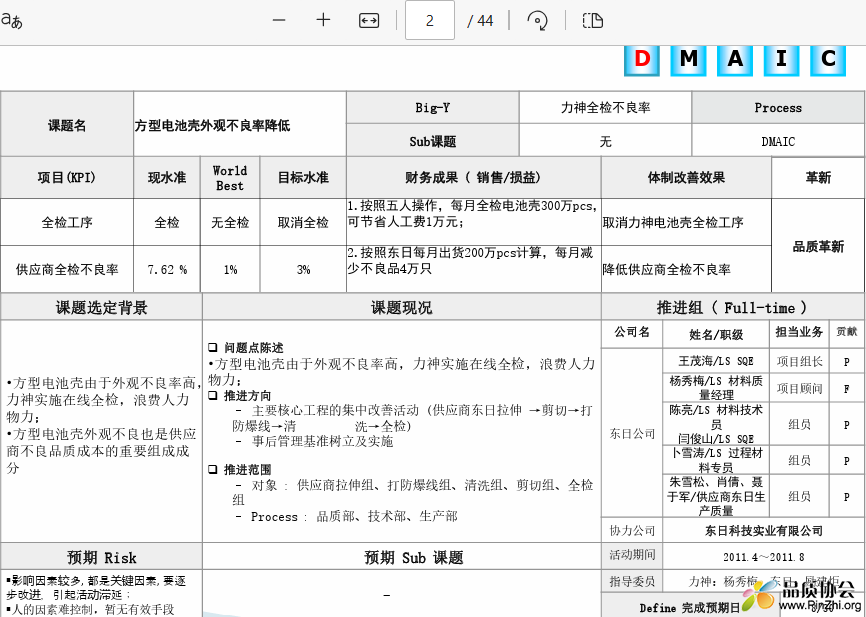Click the '取消力神电池壳全检工序' cell
The image size is (866, 617).
click(x=686, y=223)
